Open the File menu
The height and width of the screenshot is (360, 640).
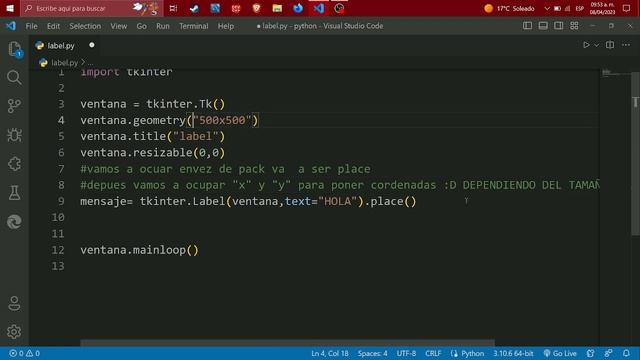[x=31, y=26]
